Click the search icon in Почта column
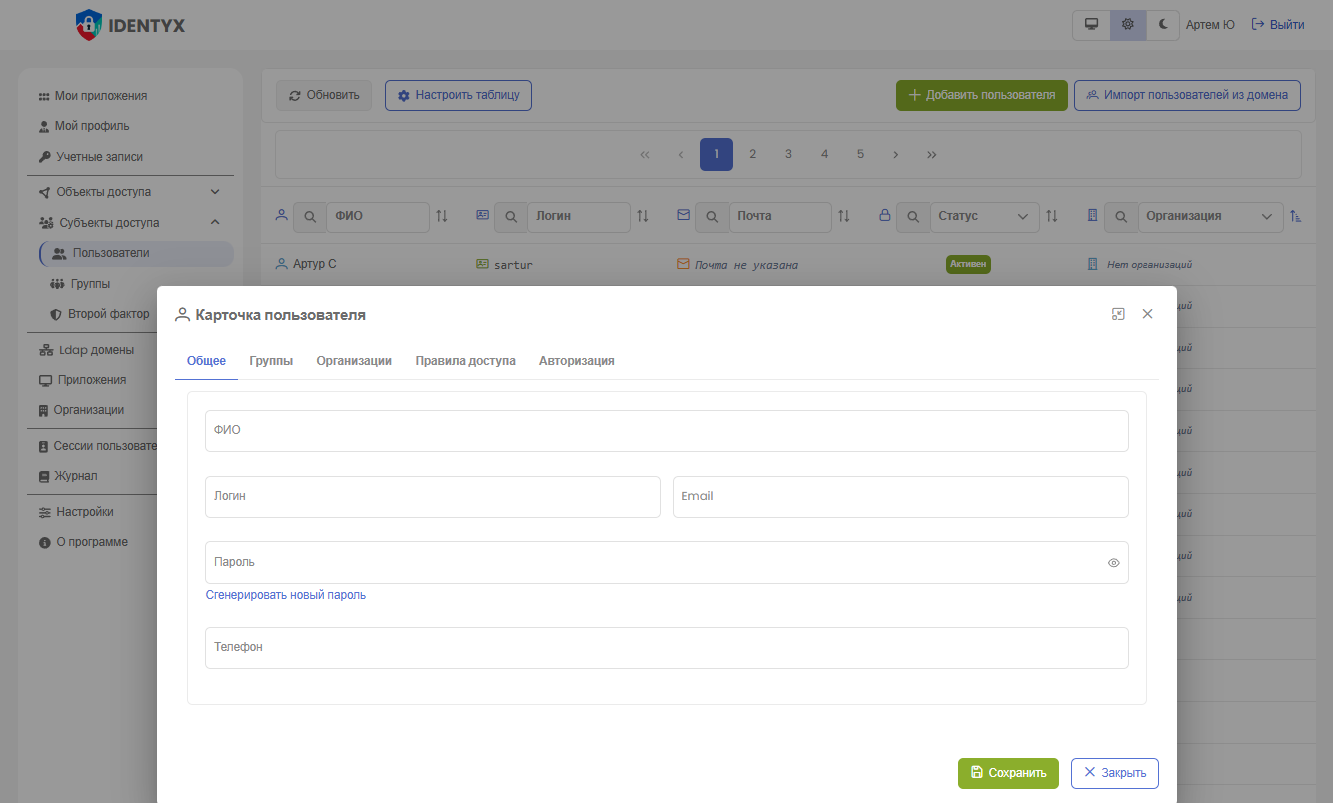Image resolution: width=1333 pixels, height=803 pixels. [x=711, y=217]
